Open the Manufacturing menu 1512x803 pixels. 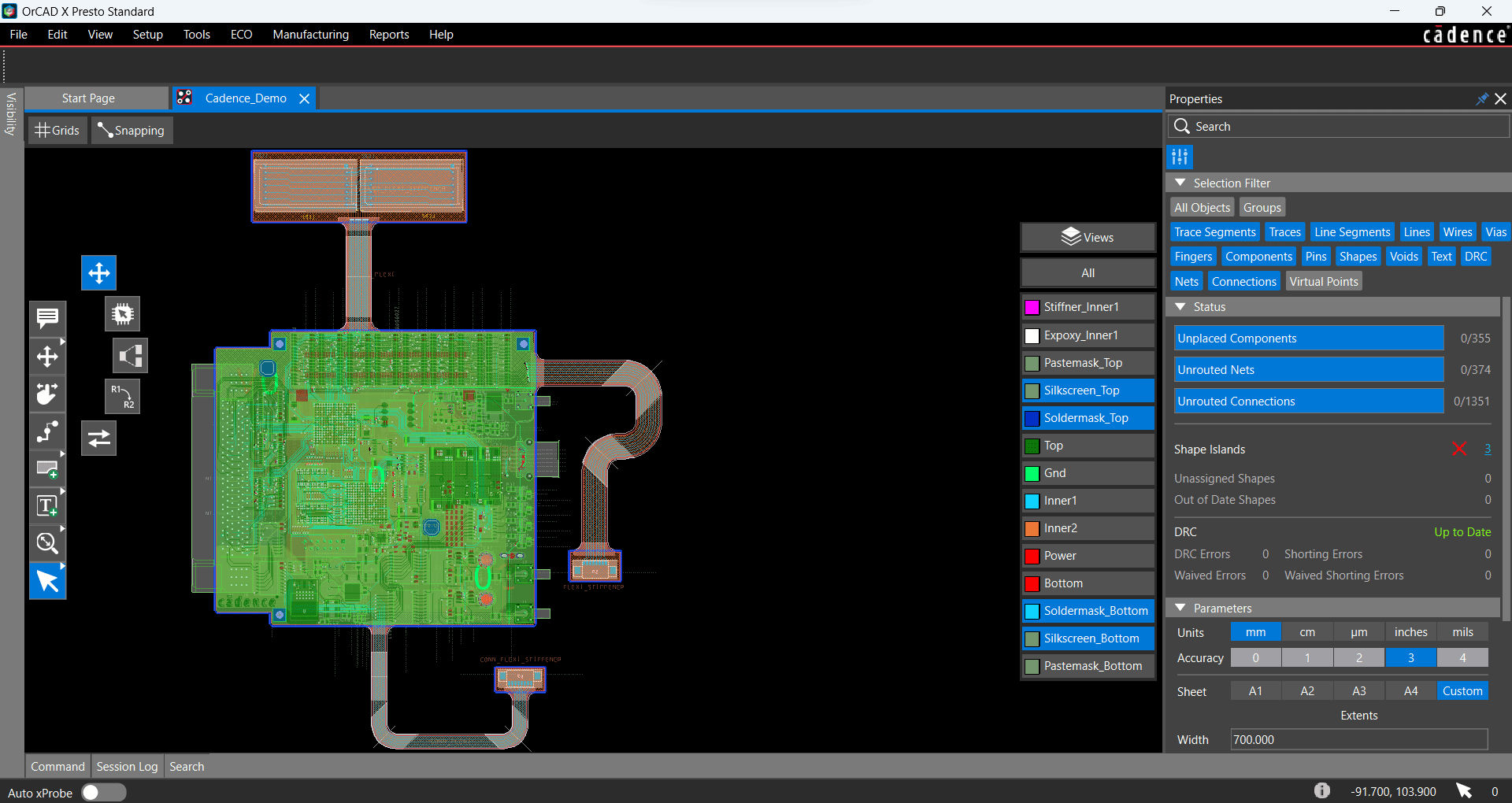310,35
